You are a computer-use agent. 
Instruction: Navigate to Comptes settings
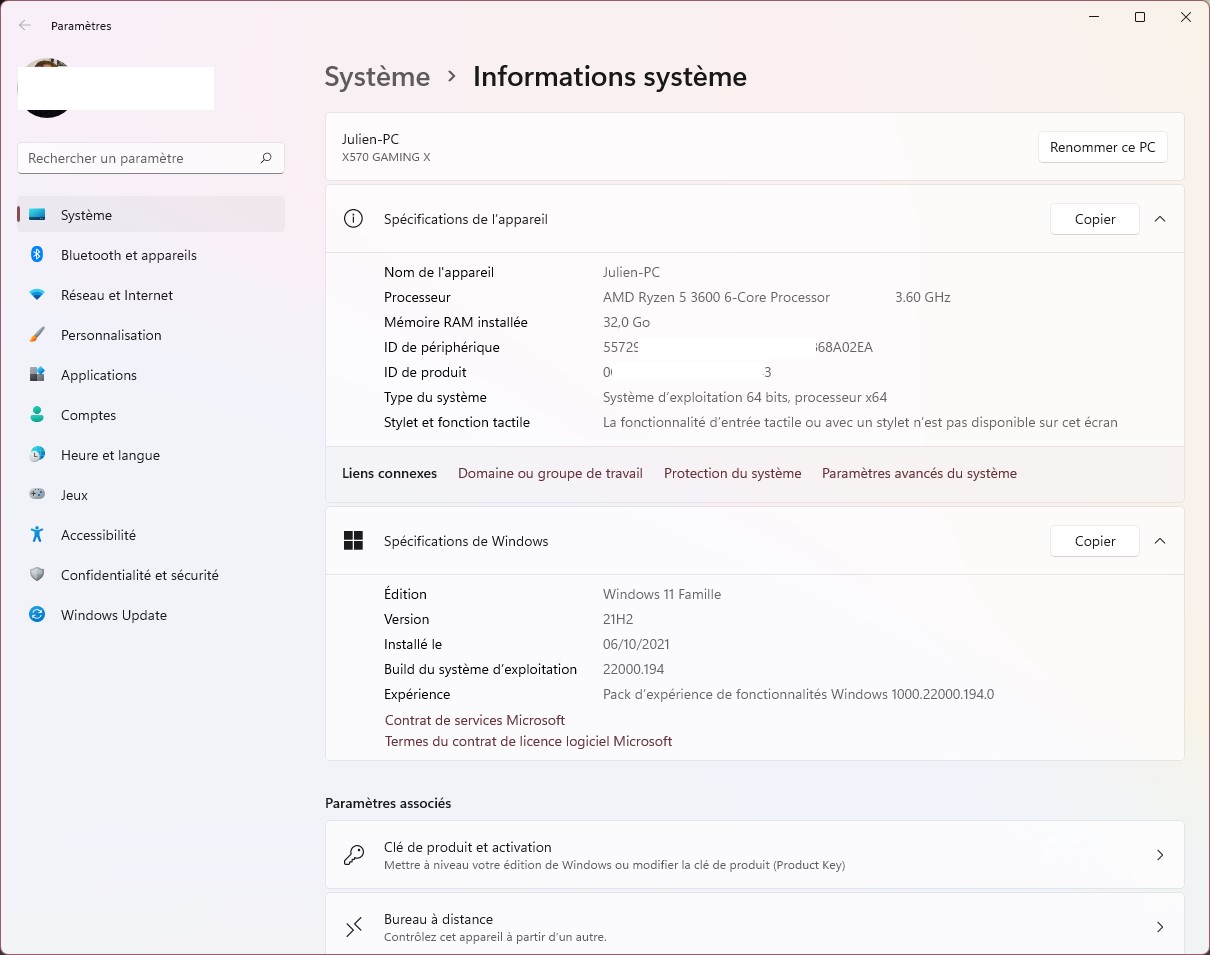151,415
